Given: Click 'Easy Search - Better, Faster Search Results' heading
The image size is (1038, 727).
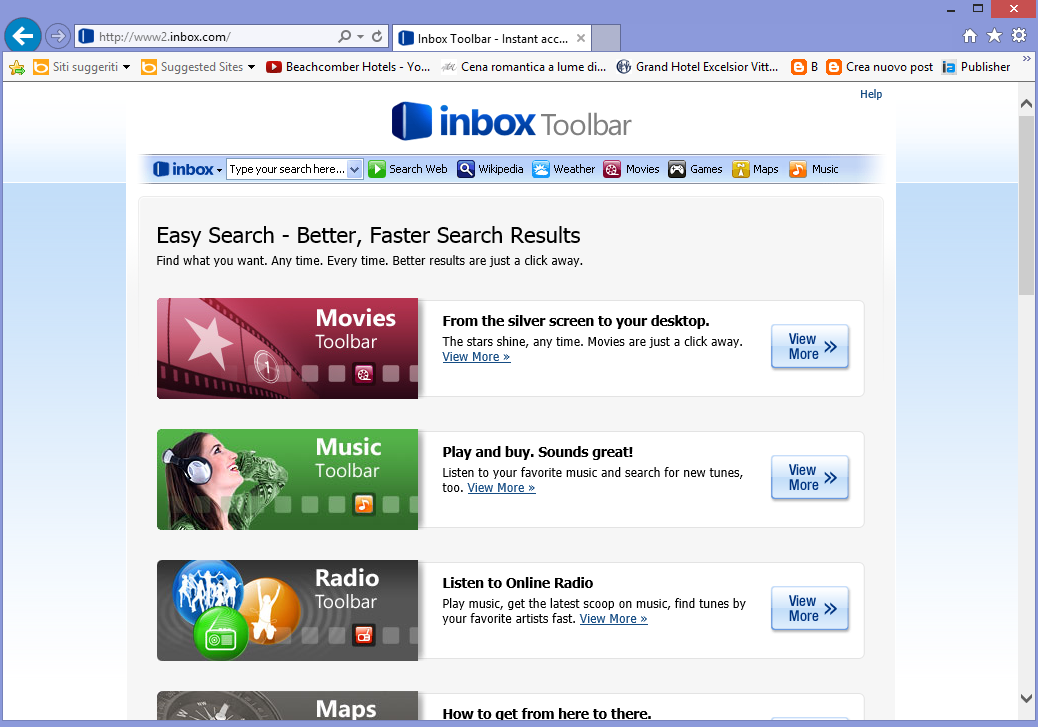Looking at the screenshot, I should click(x=368, y=236).
